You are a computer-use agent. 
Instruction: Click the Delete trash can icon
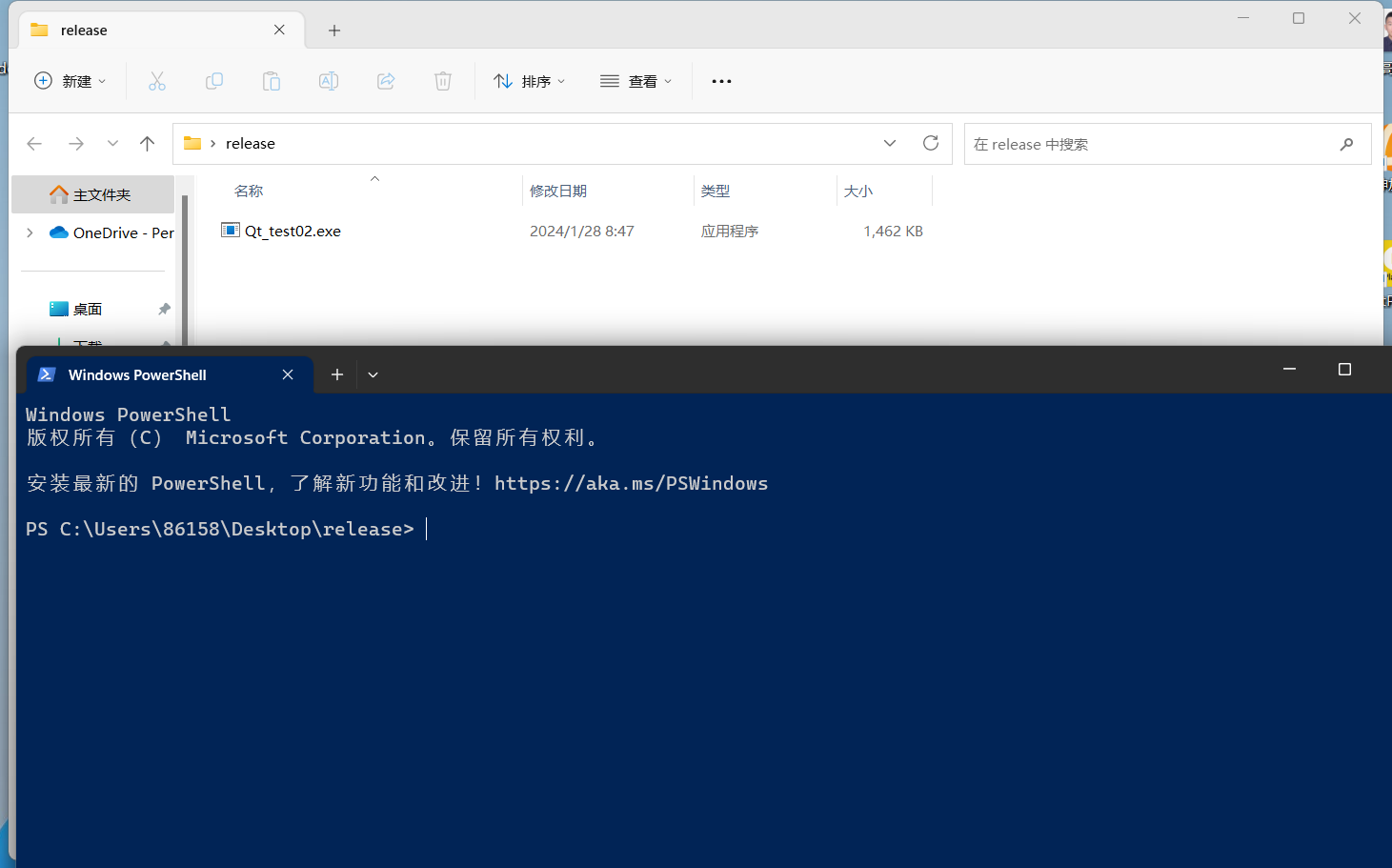point(443,81)
